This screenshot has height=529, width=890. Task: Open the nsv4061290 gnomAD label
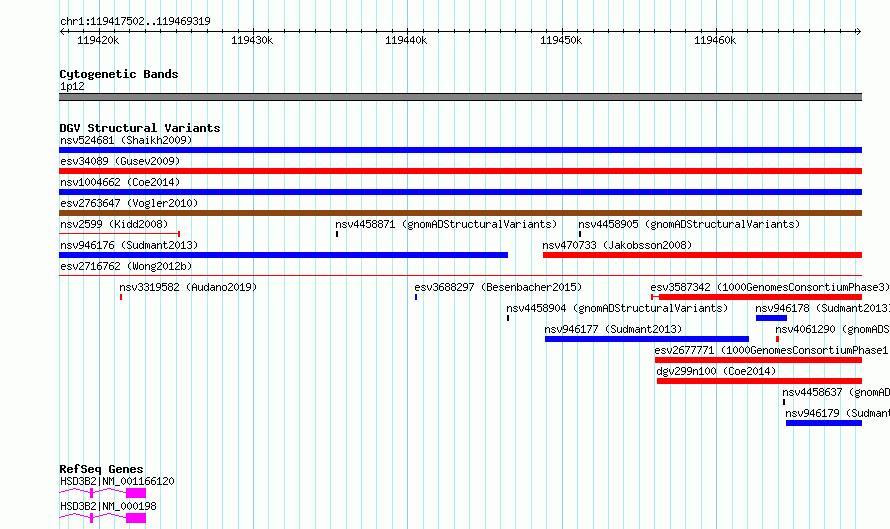point(833,329)
